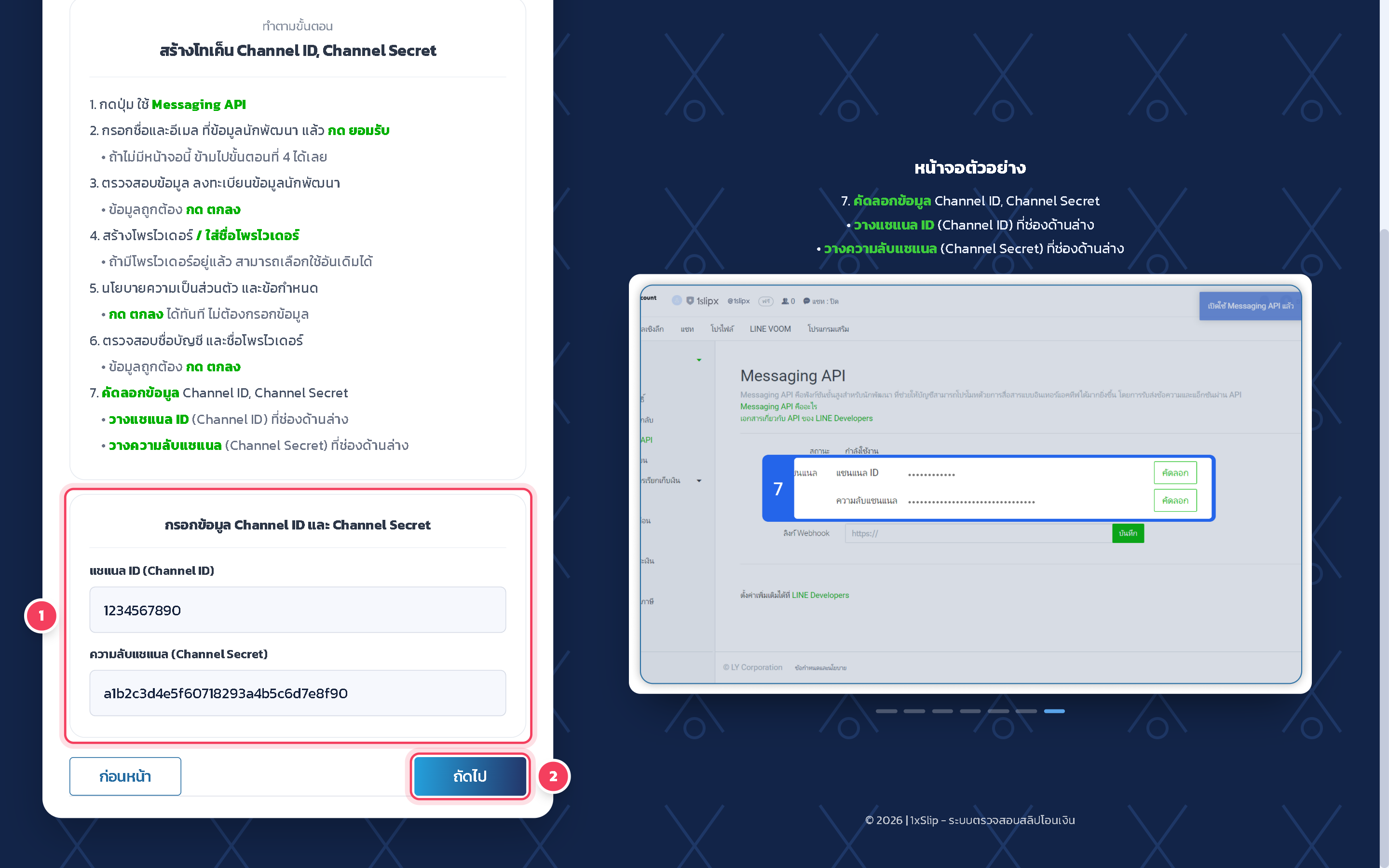Click the Channel ID input field
Screen dimensions: 1389x868
point(297,610)
